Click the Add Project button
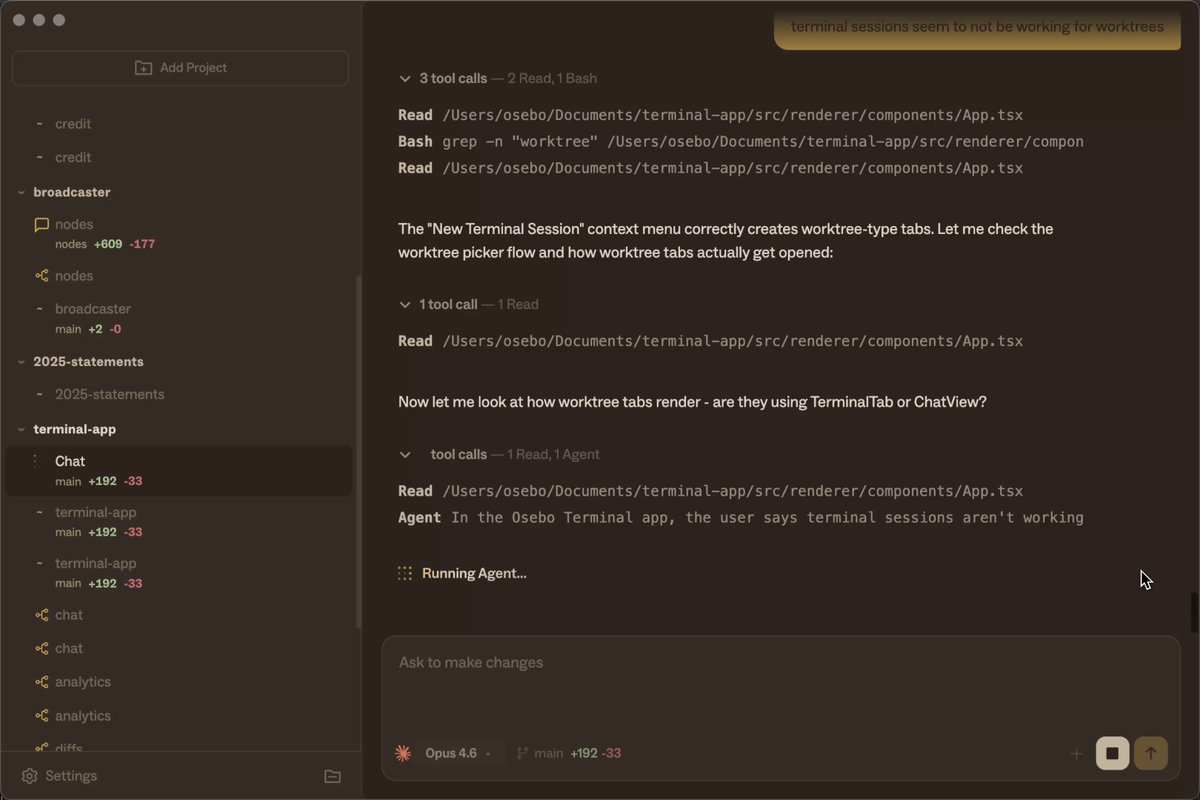 (x=180, y=68)
